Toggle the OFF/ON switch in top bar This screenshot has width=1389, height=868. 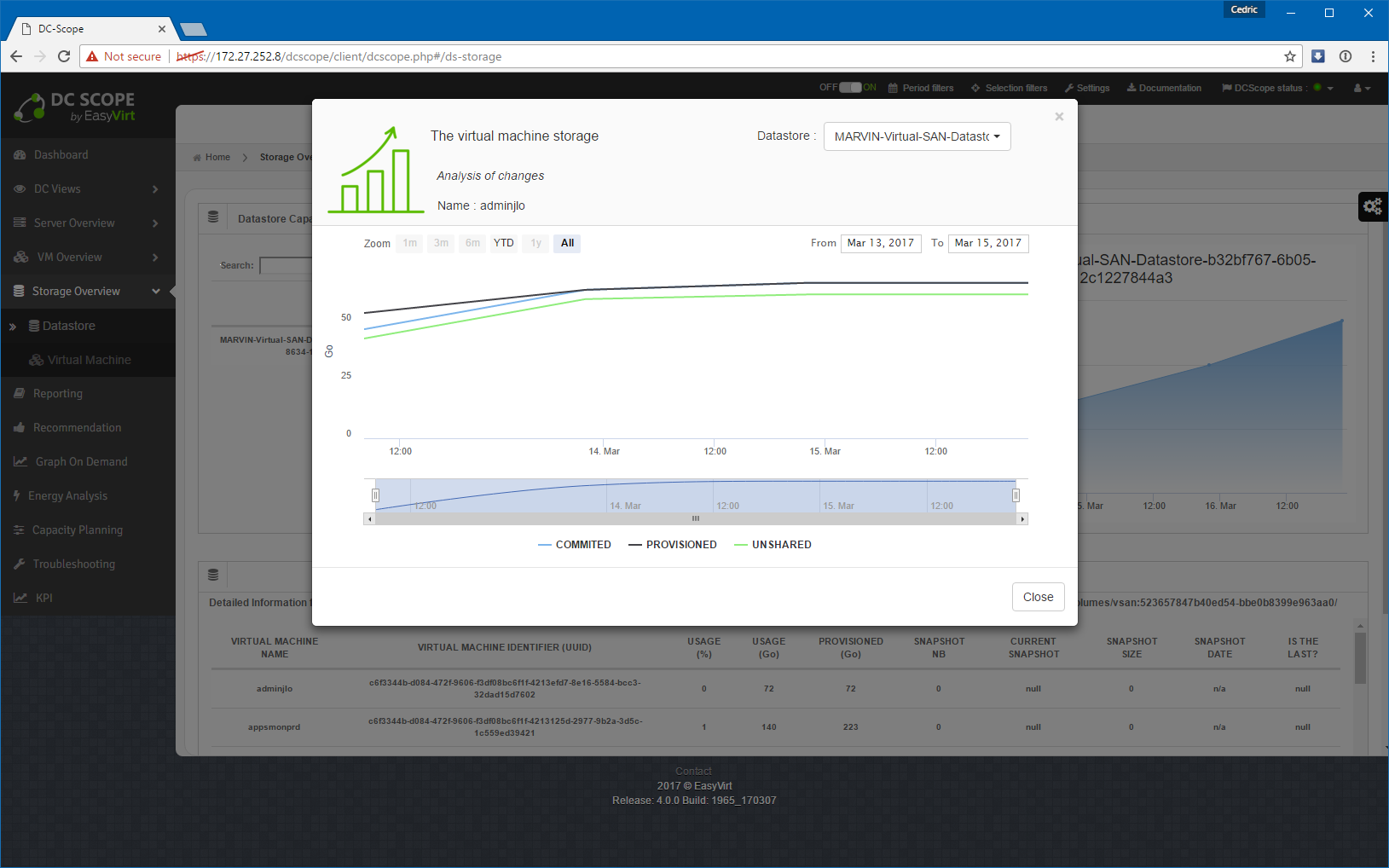click(849, 87)
